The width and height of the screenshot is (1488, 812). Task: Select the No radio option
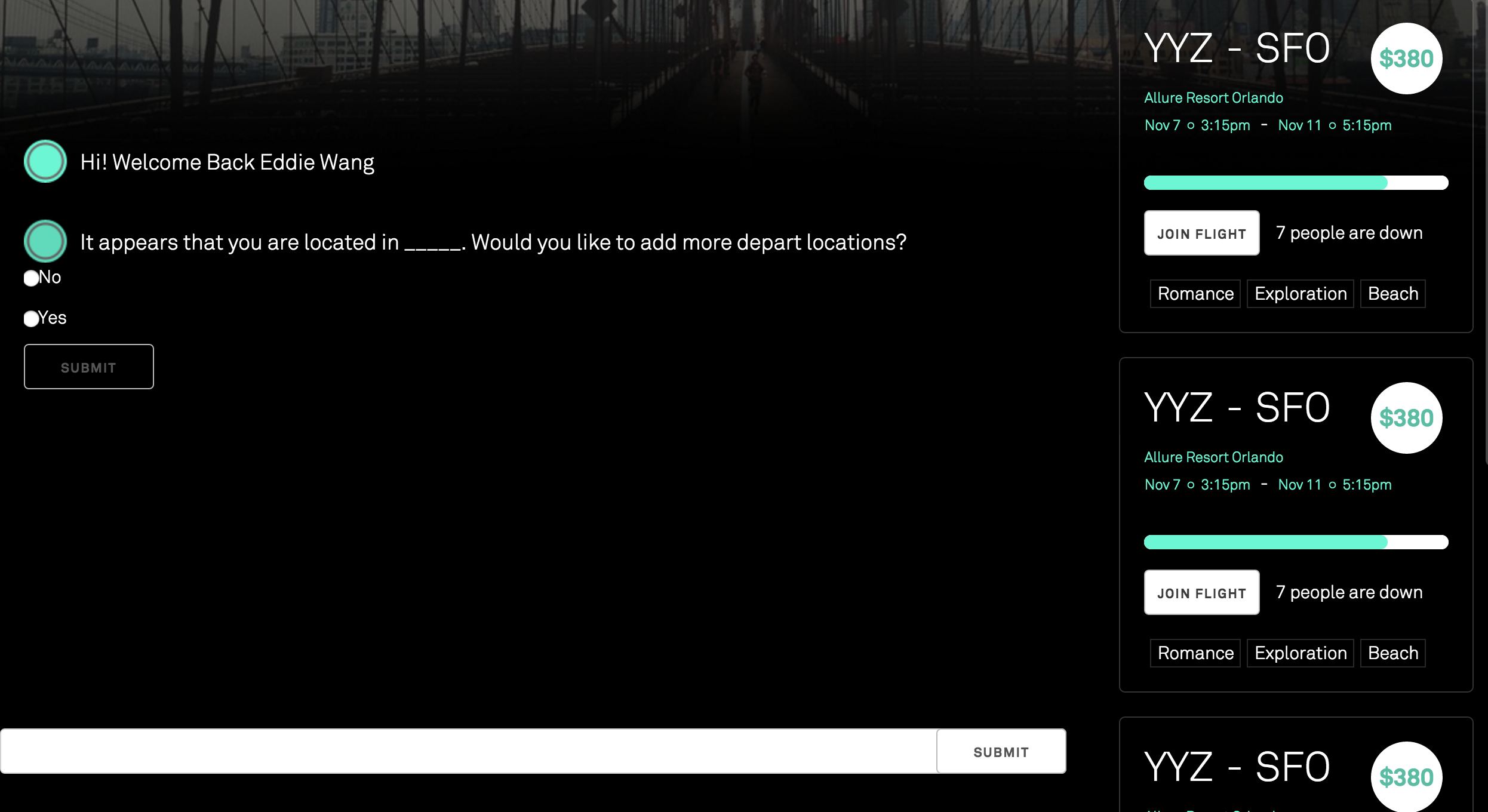tap(30, 278)
